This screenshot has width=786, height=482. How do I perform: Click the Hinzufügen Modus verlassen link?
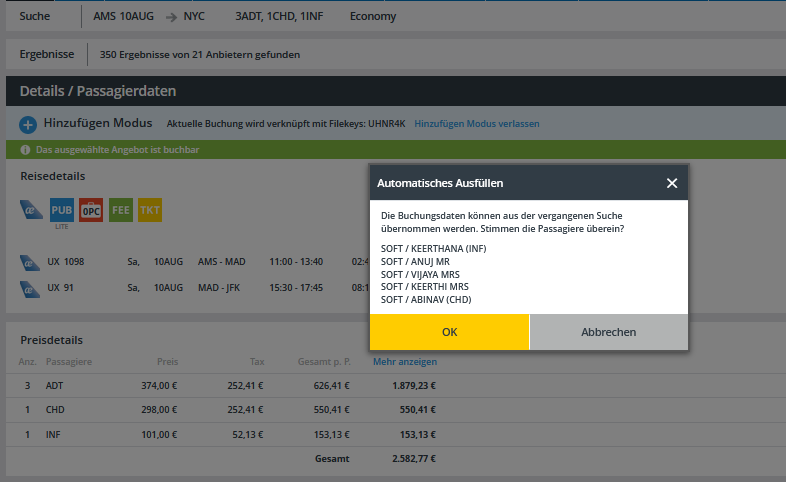click(x=476, y=124)
